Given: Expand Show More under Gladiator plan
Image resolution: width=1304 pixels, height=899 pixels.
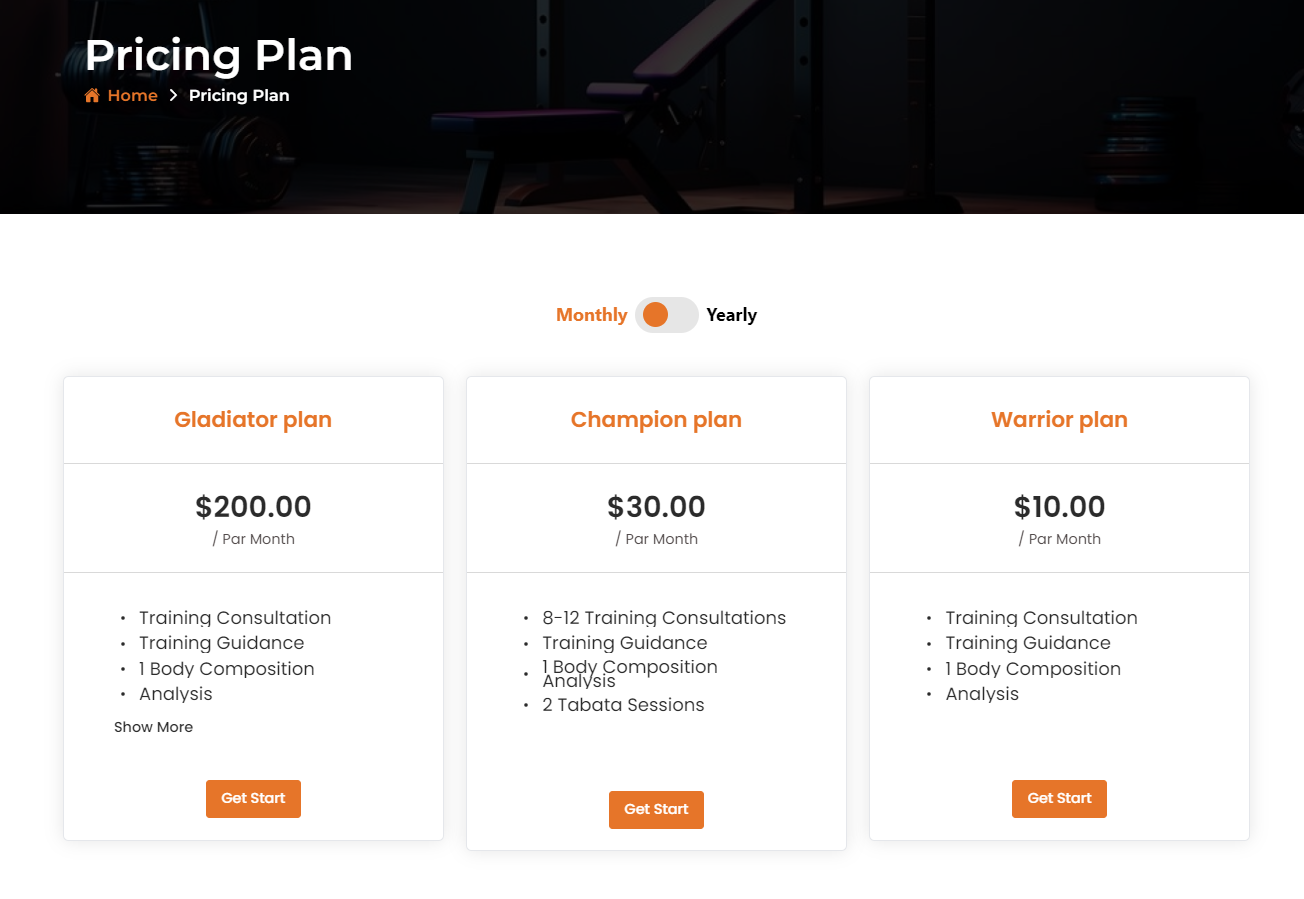Looking at the screenshot, I should tap(153, 727).
